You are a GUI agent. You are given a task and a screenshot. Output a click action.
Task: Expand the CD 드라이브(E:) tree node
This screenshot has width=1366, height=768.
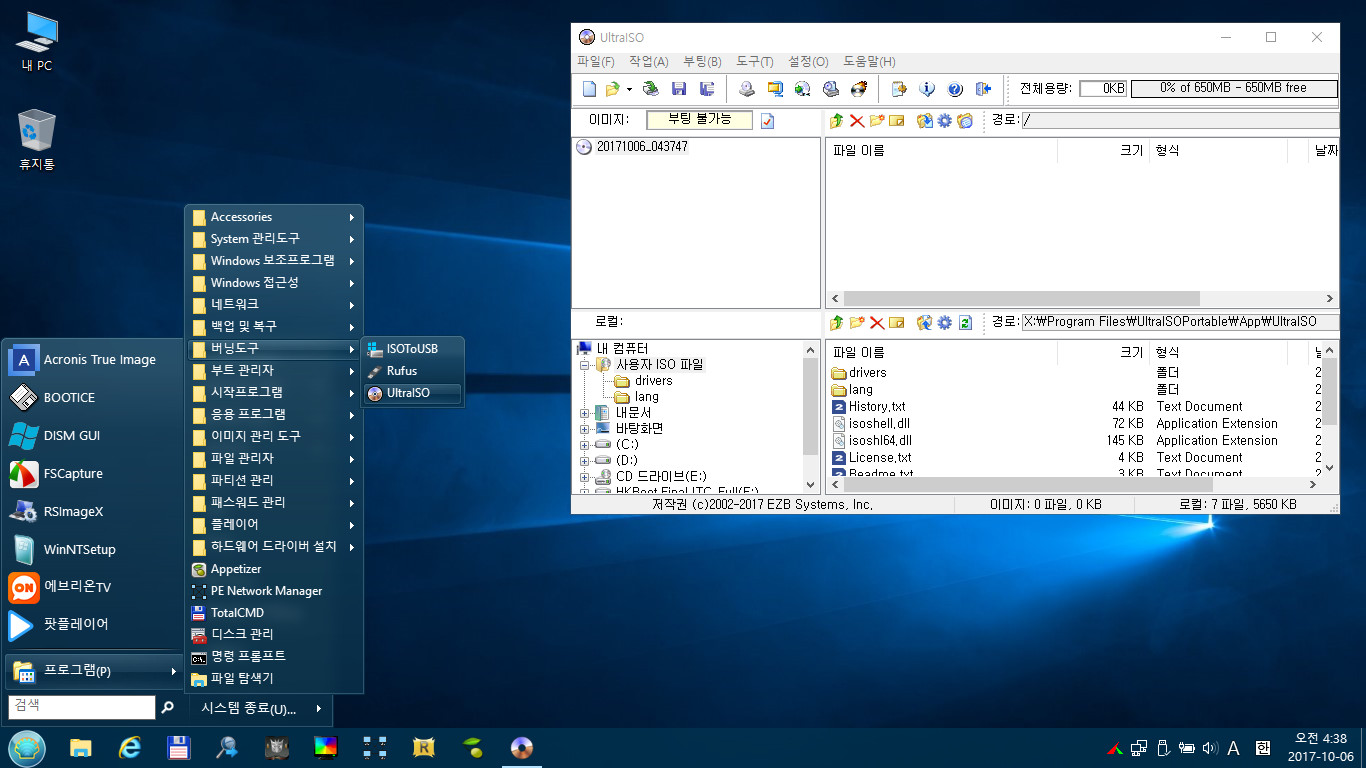[585, 476]
